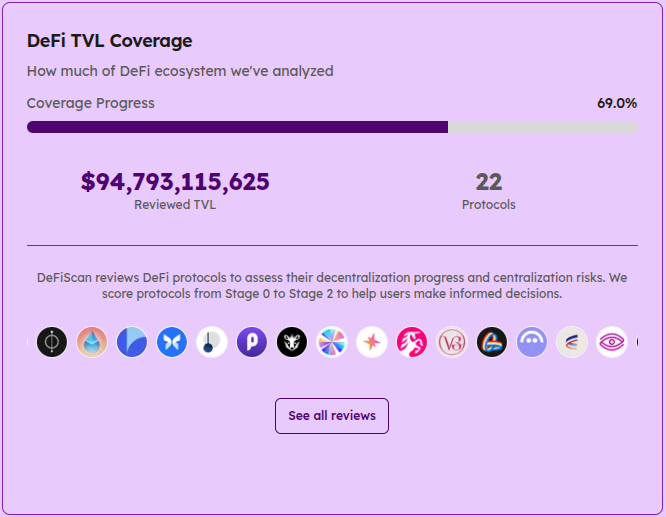Click the $94,793,115,625 reviewed TVL figure
Screen dimensions: 666x517
175,182
